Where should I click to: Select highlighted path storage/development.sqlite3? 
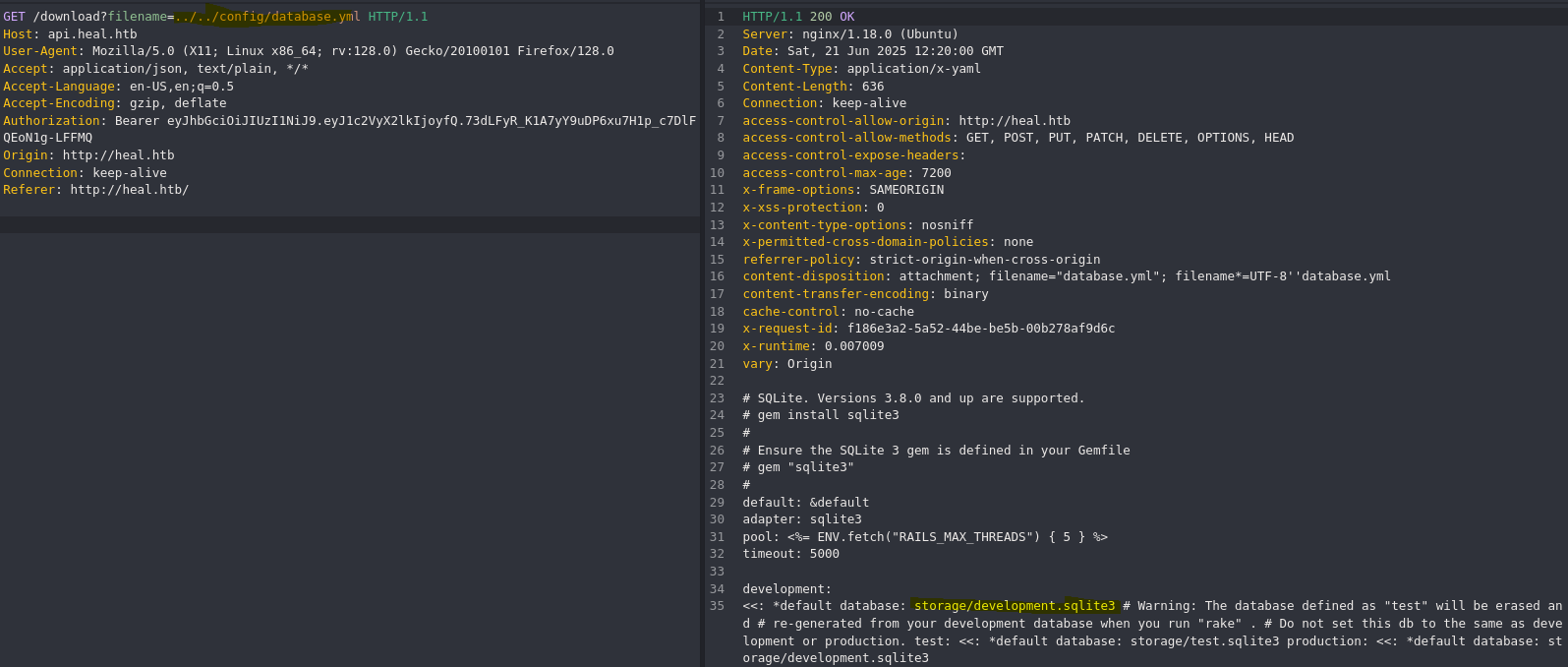coord(1015,606)
